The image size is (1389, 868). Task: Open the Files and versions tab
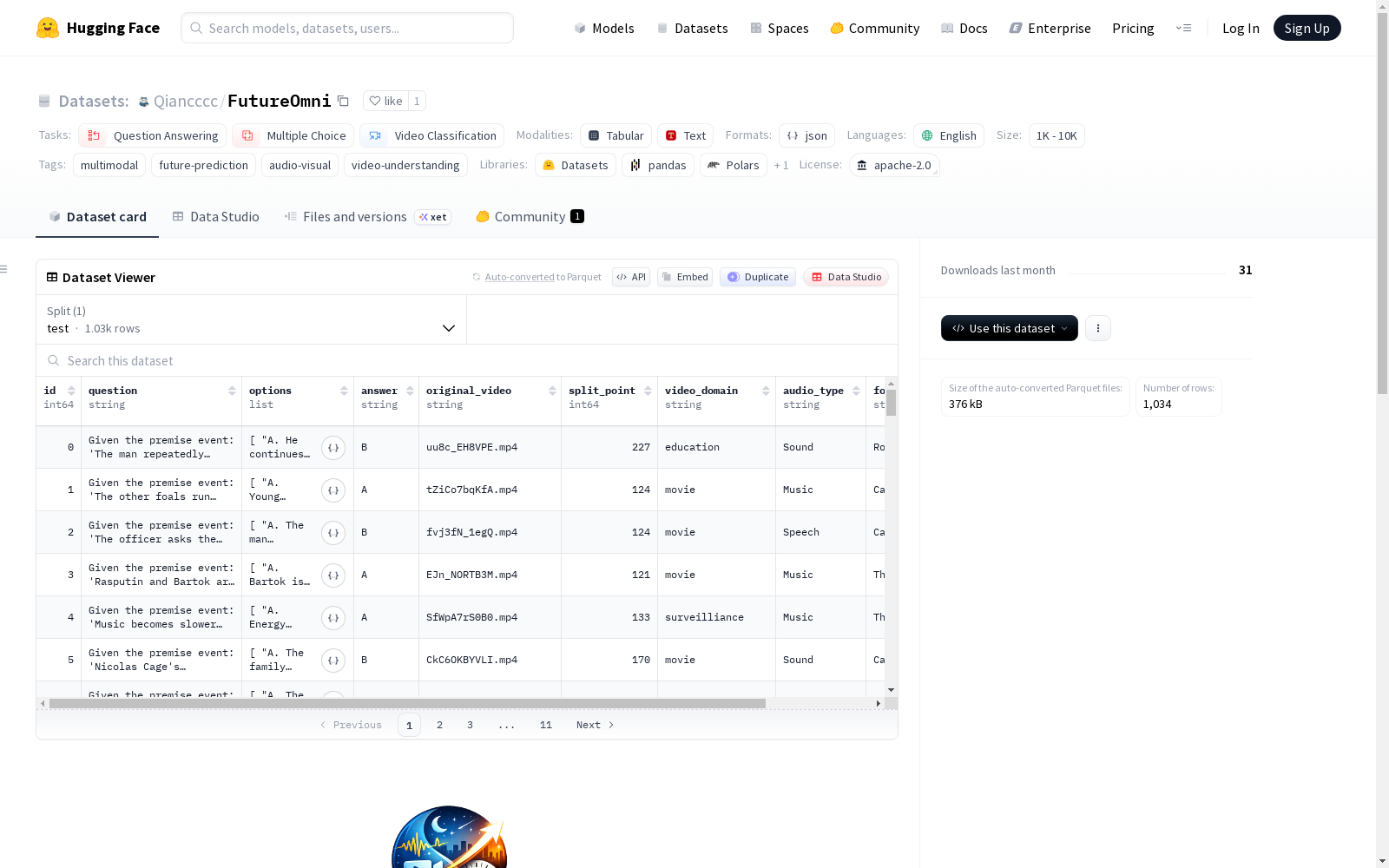point(367,217)
